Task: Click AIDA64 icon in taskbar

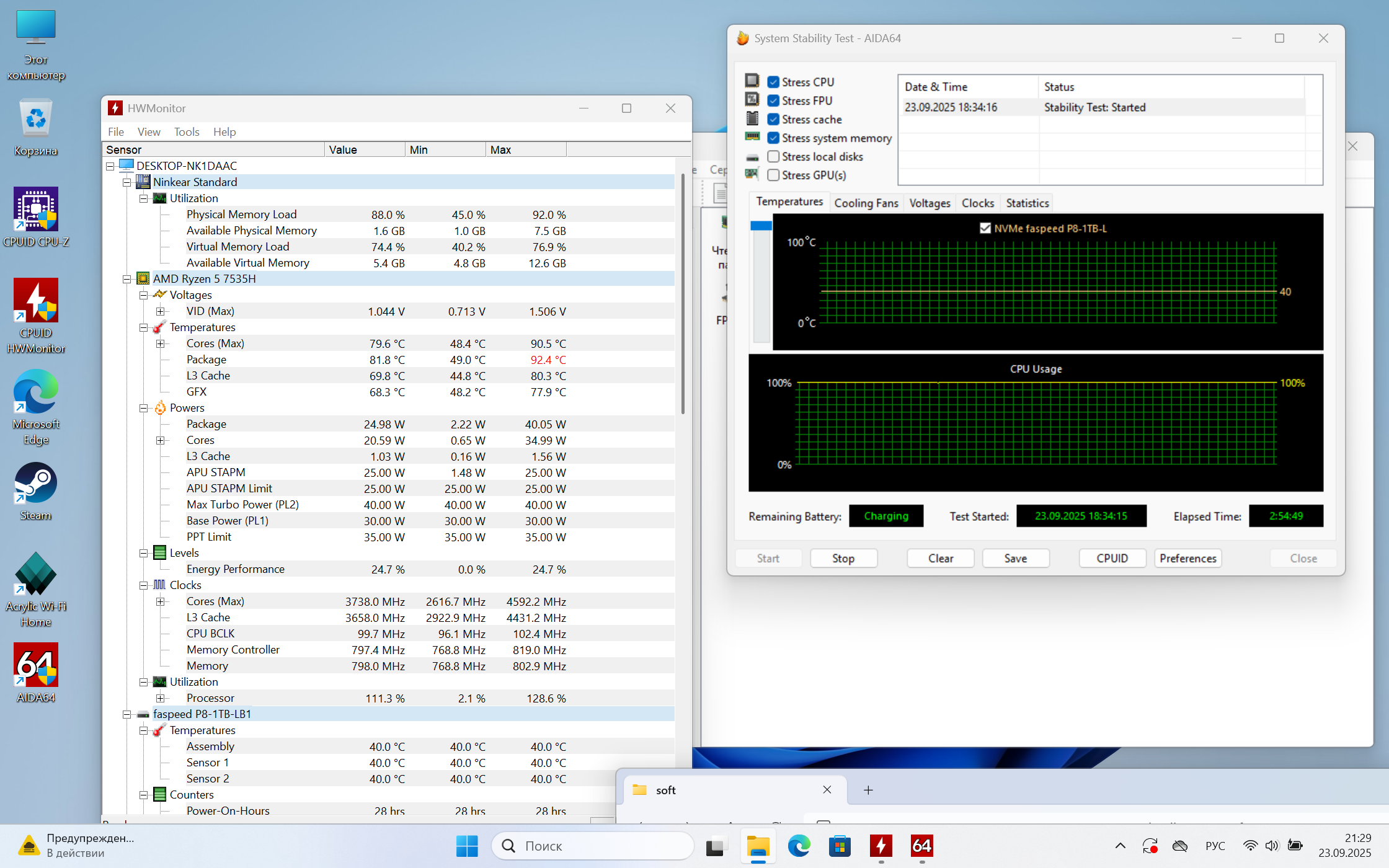Action: point(921,846)
